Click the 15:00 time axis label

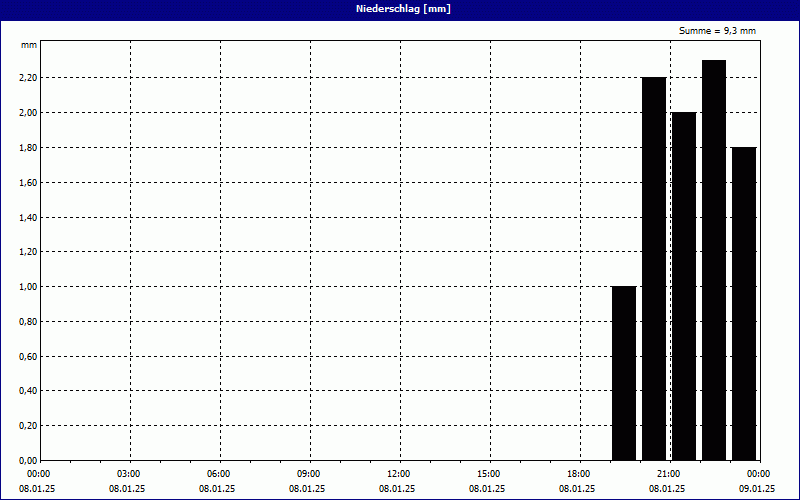489,474
